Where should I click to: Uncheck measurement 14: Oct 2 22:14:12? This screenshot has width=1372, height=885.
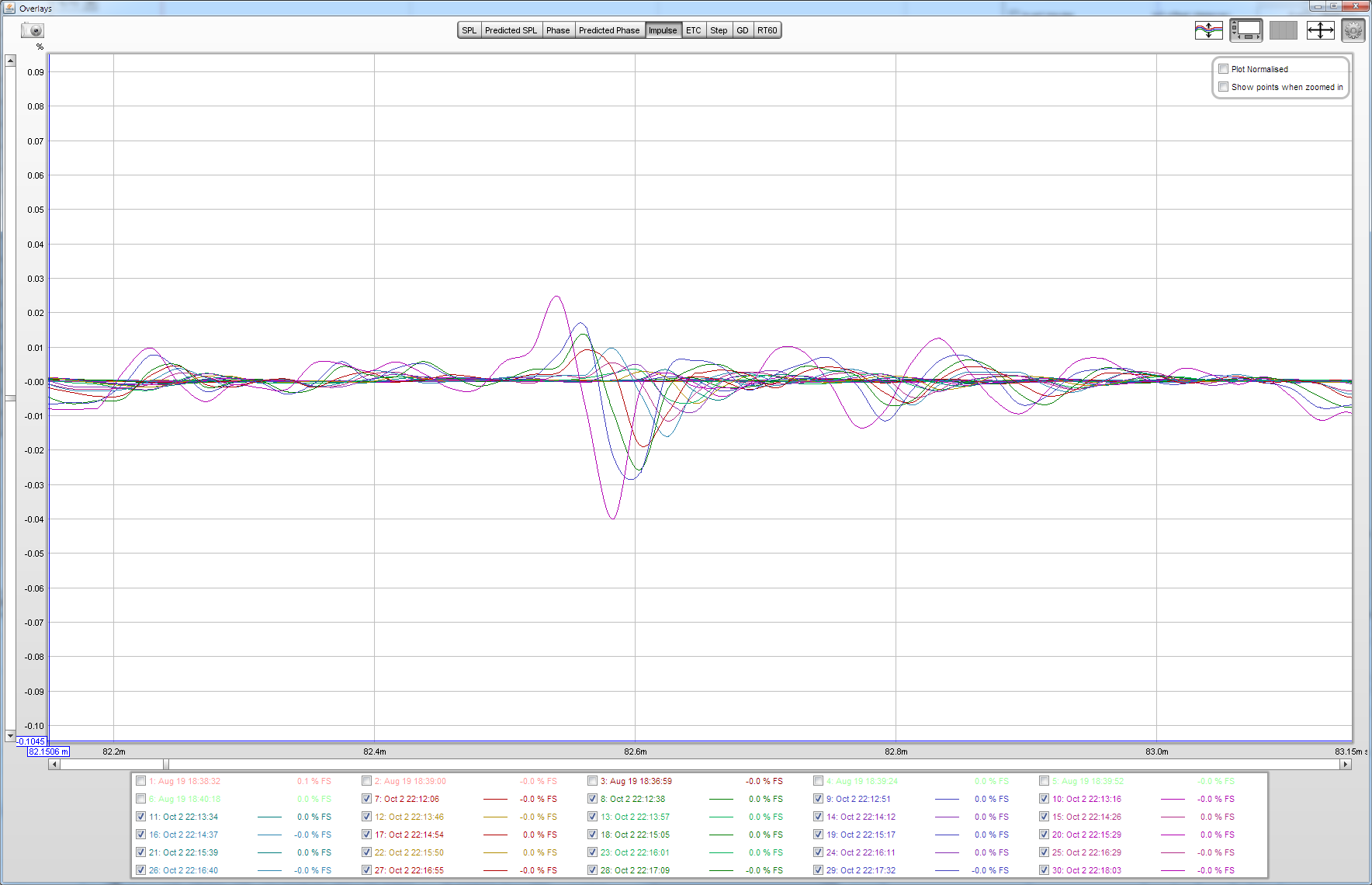(x=818, y=817)
